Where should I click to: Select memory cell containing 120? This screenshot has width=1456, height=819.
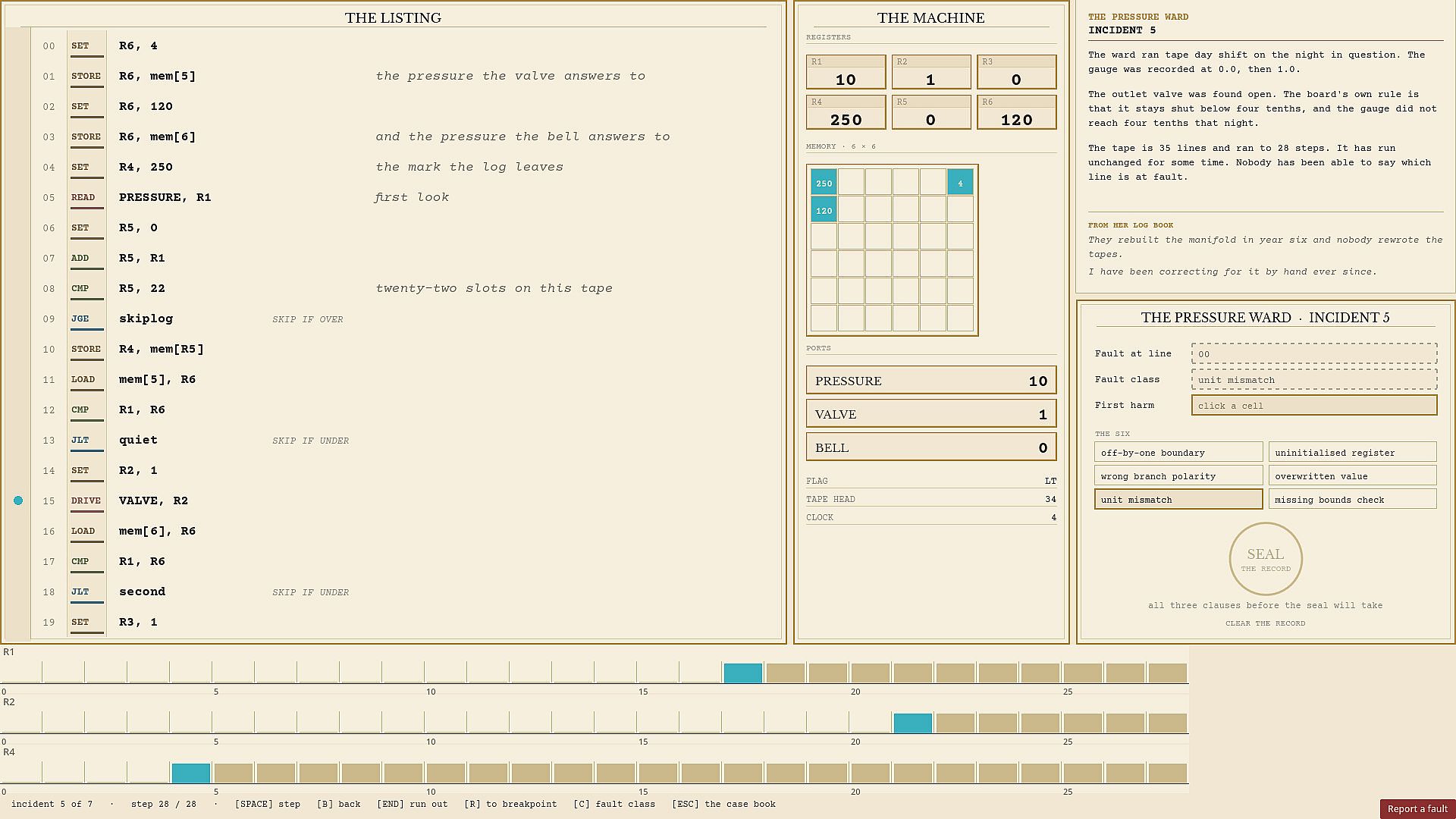[824, 210]
